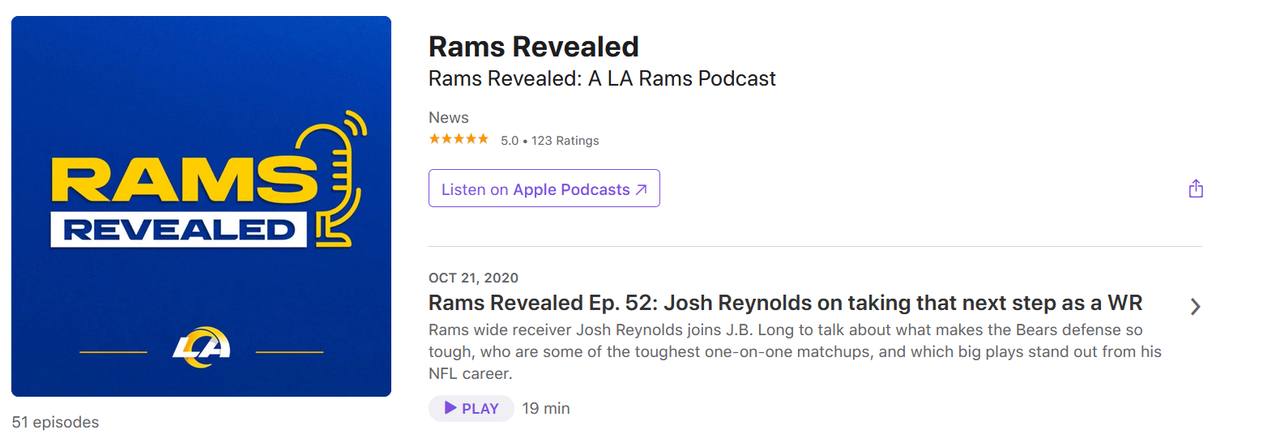Play episode 52 with the PLAY button

[471, 408]
